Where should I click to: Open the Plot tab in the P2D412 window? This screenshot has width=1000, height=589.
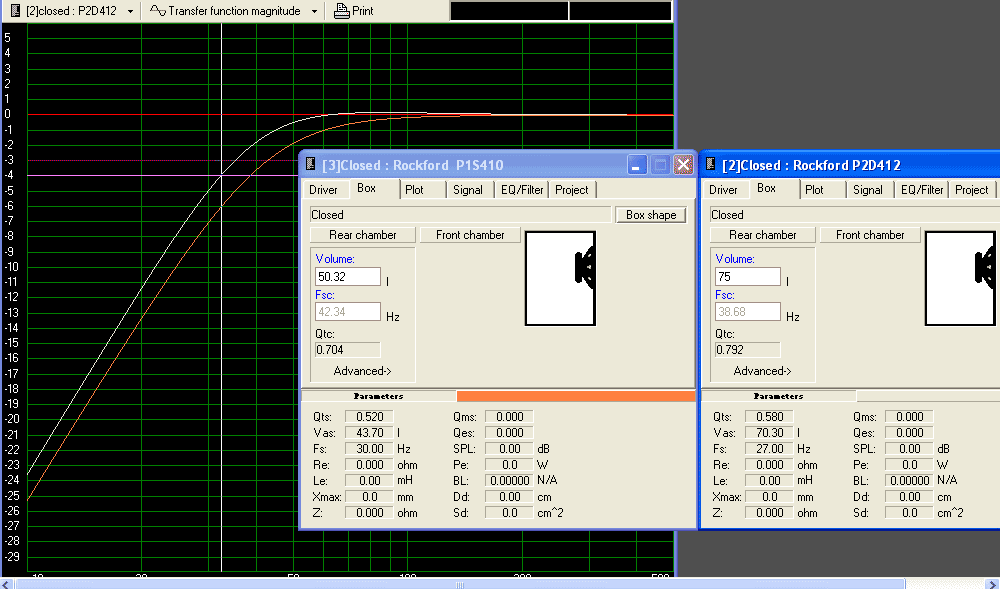click(x=814, y=190)
